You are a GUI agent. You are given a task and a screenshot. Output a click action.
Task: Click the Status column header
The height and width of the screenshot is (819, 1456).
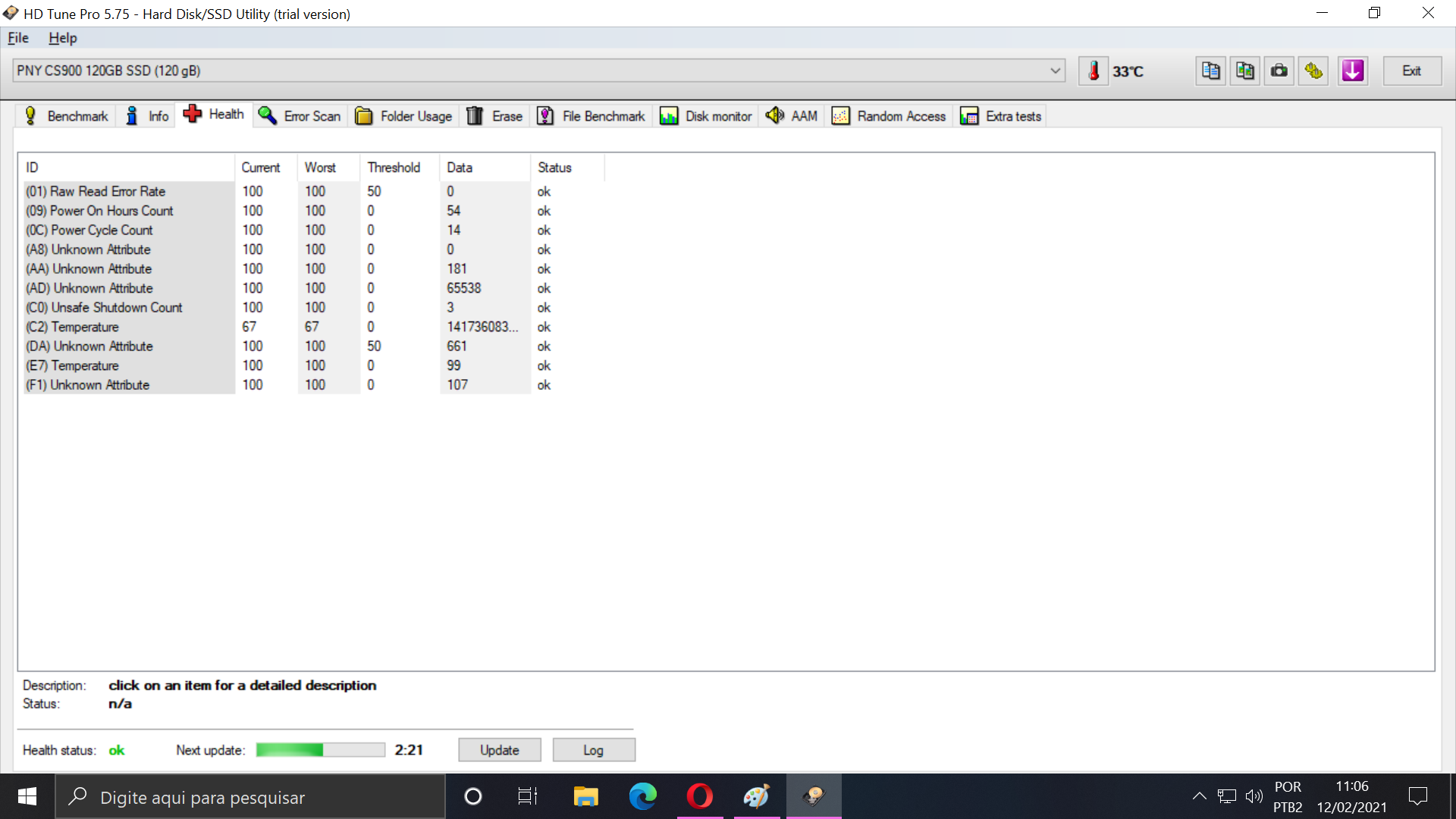point(567,168)
